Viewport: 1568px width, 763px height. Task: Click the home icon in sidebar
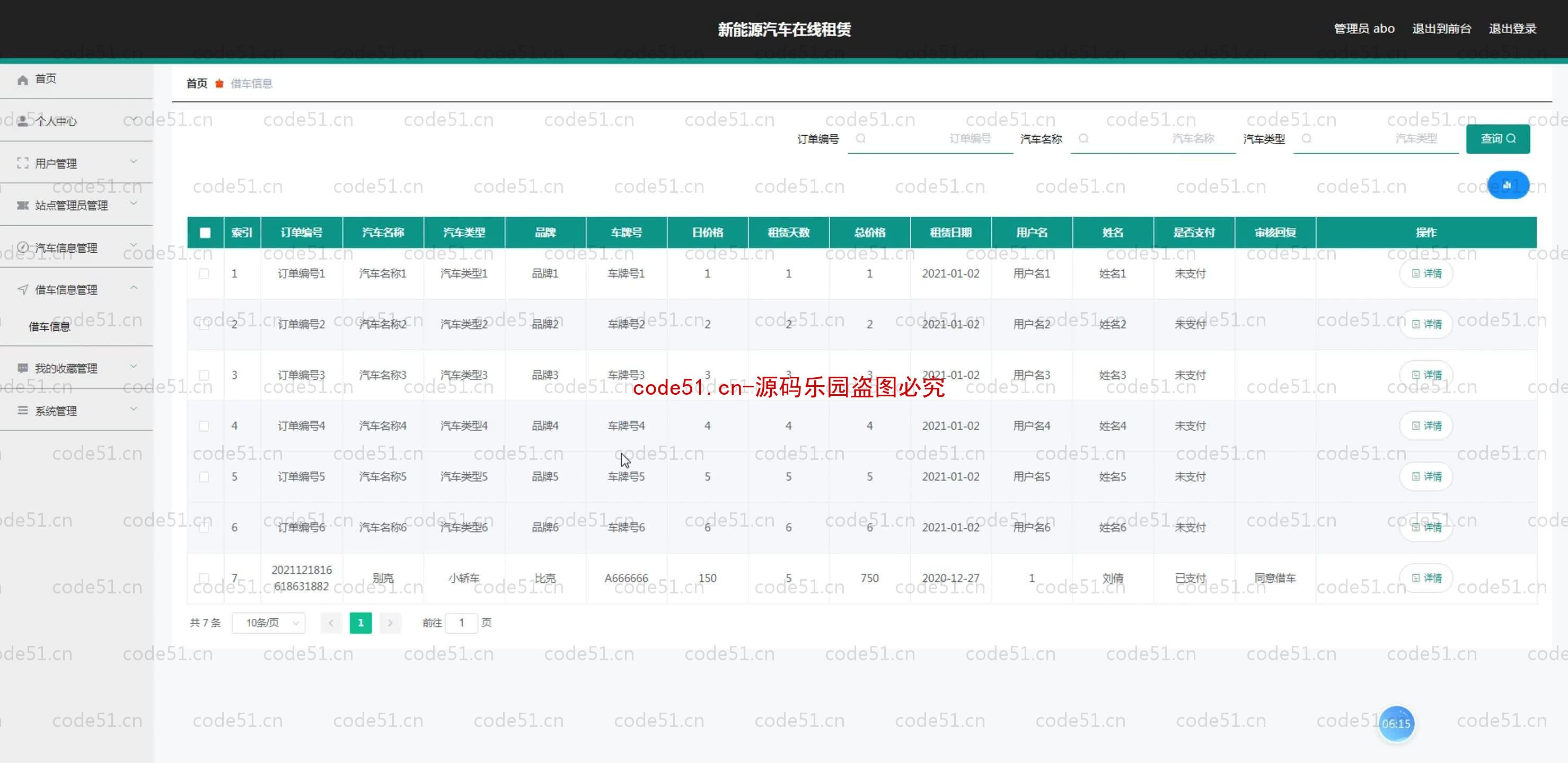click(22, 79)
